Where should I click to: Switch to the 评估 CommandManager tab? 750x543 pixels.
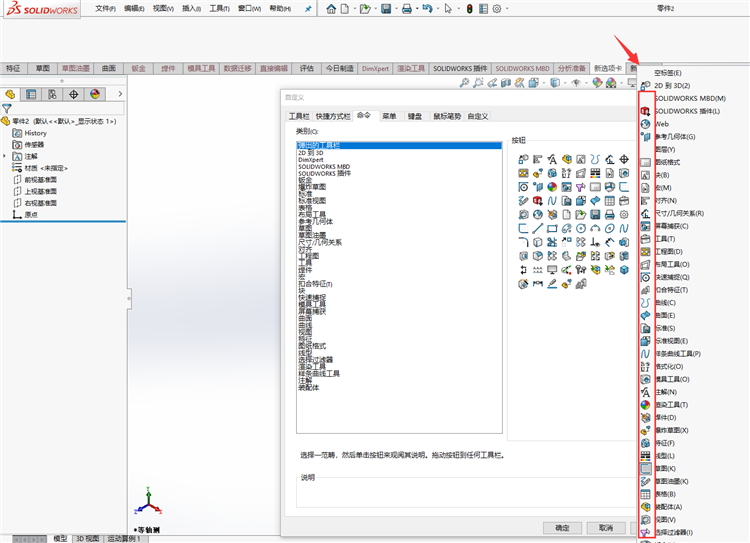coord(306,68)
